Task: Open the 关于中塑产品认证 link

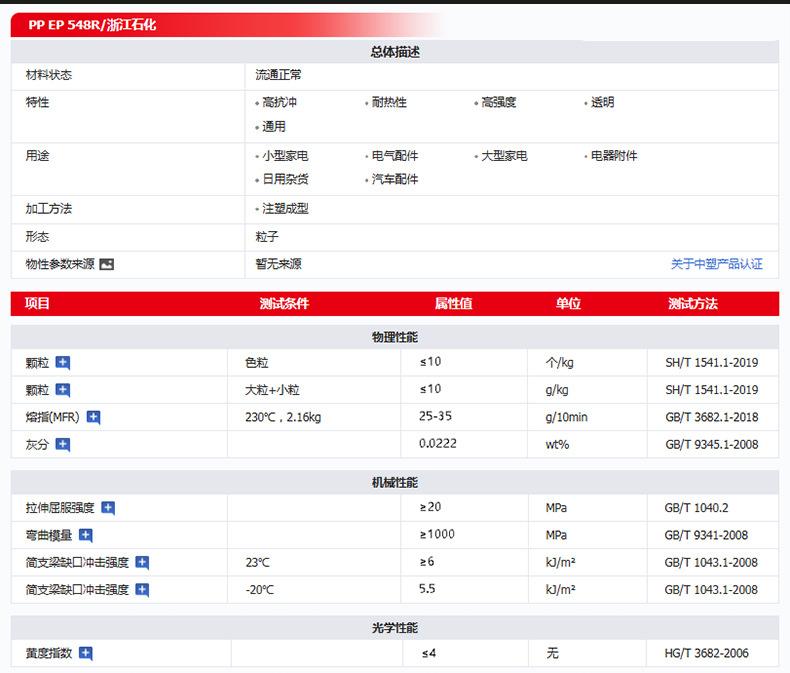Action: tap(716, 264)
